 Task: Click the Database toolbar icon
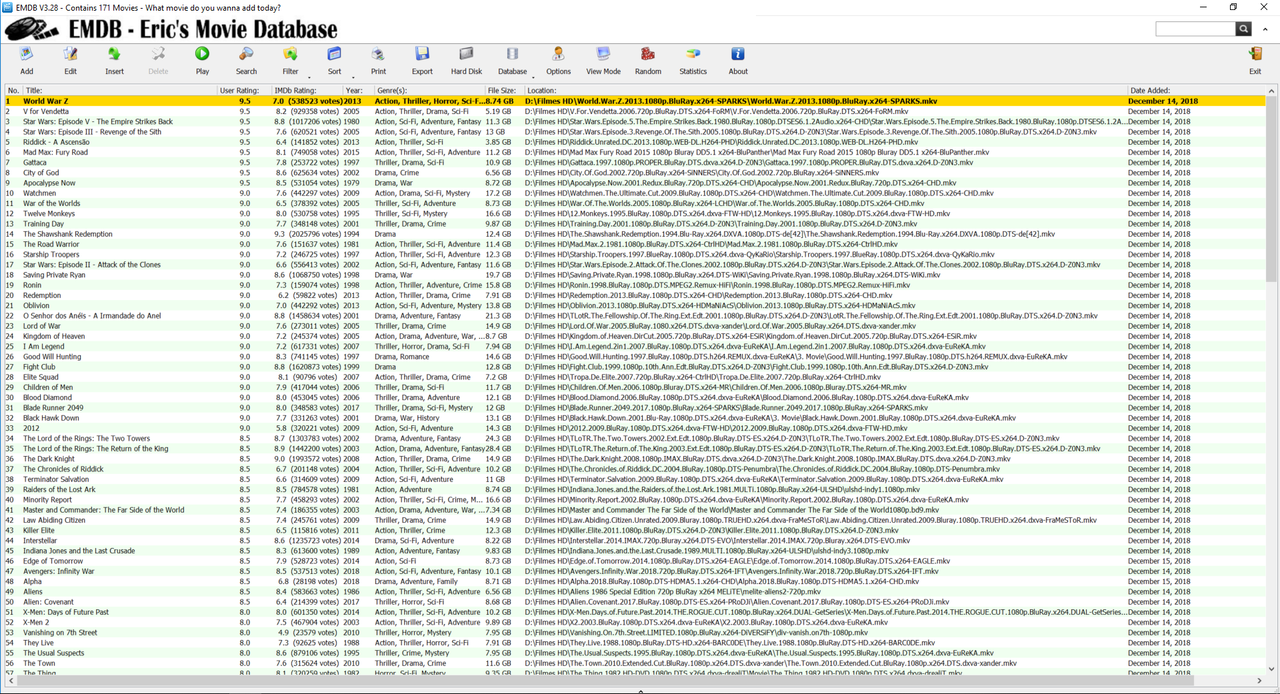click(512, 54)
